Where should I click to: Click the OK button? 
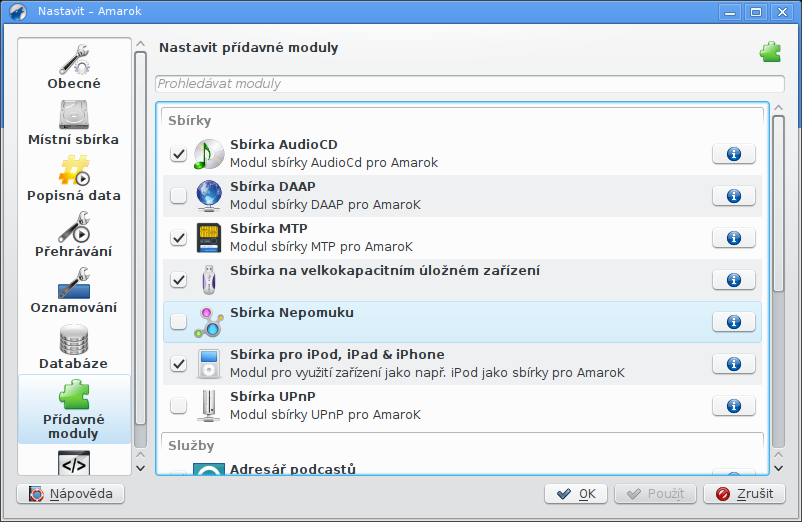click(575, 494)
